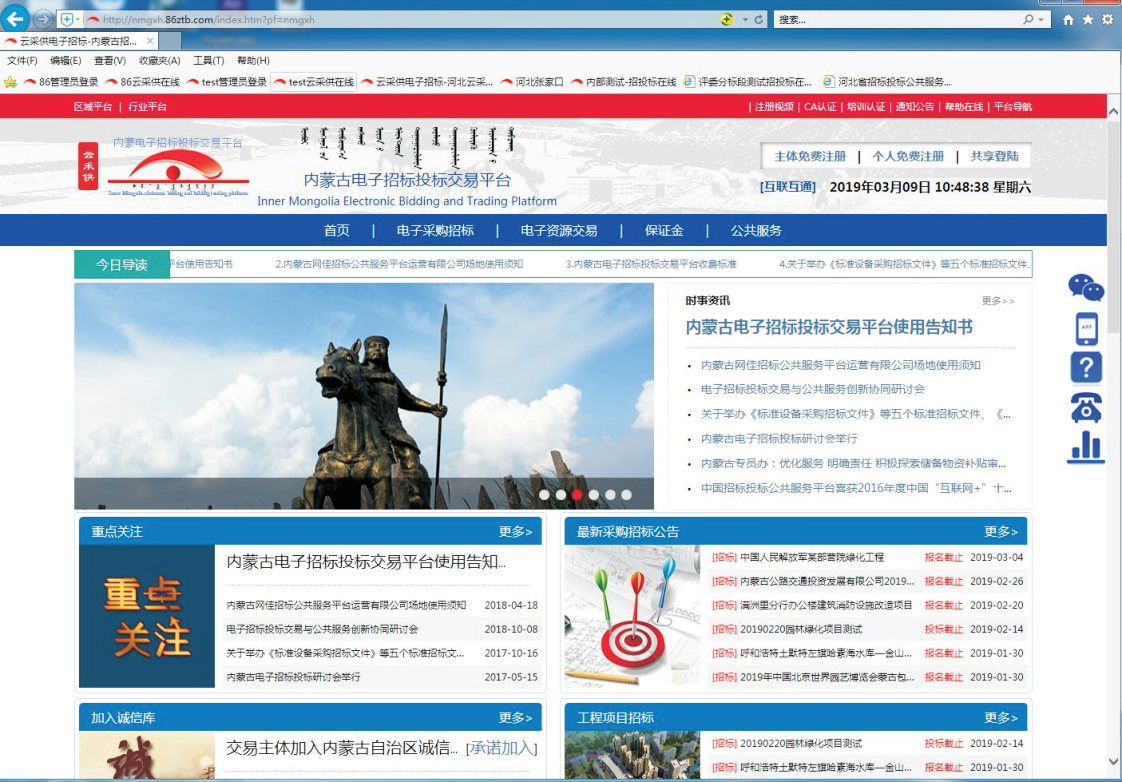This screenshot has width=1122, height=782.
Task: Click 更多> in the 重点关注 header
Action: pyautogui.click(x=516, y=532)
